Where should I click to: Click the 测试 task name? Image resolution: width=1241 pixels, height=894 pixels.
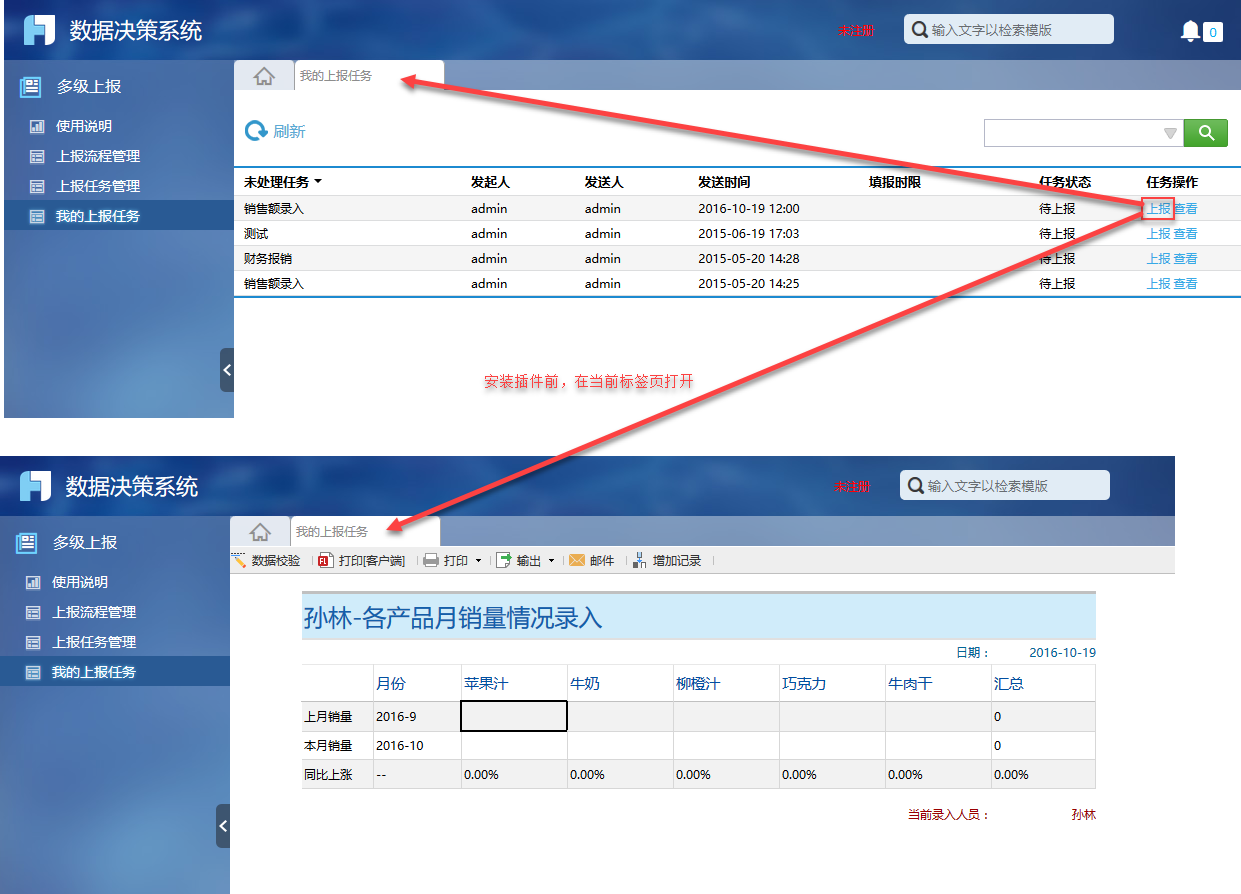(256, 234)
